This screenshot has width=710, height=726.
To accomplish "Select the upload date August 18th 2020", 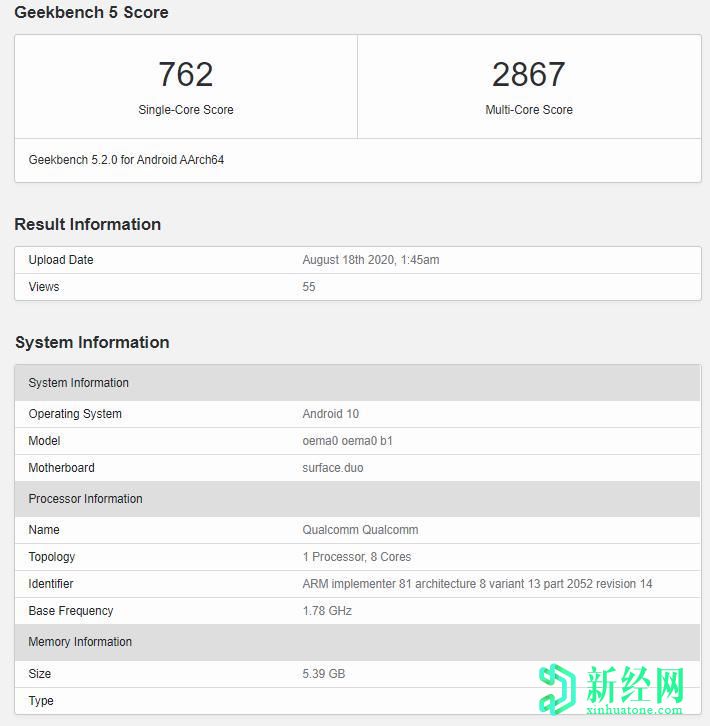I will click(x=370, y=260).
